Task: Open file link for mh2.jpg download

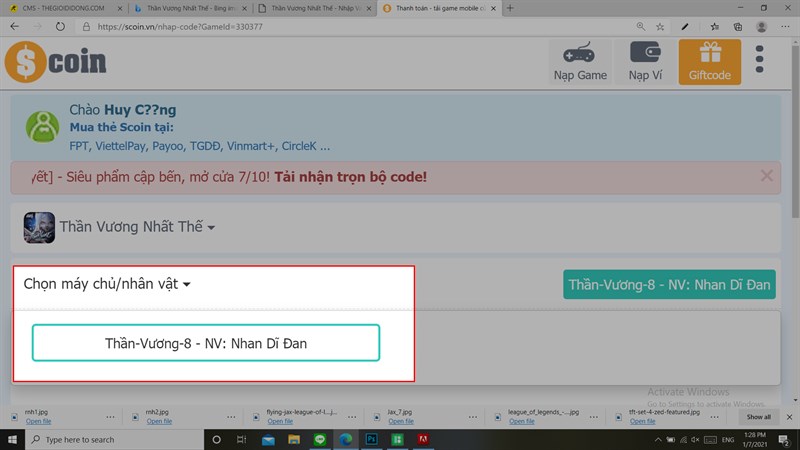Action: tap(159, 421)
